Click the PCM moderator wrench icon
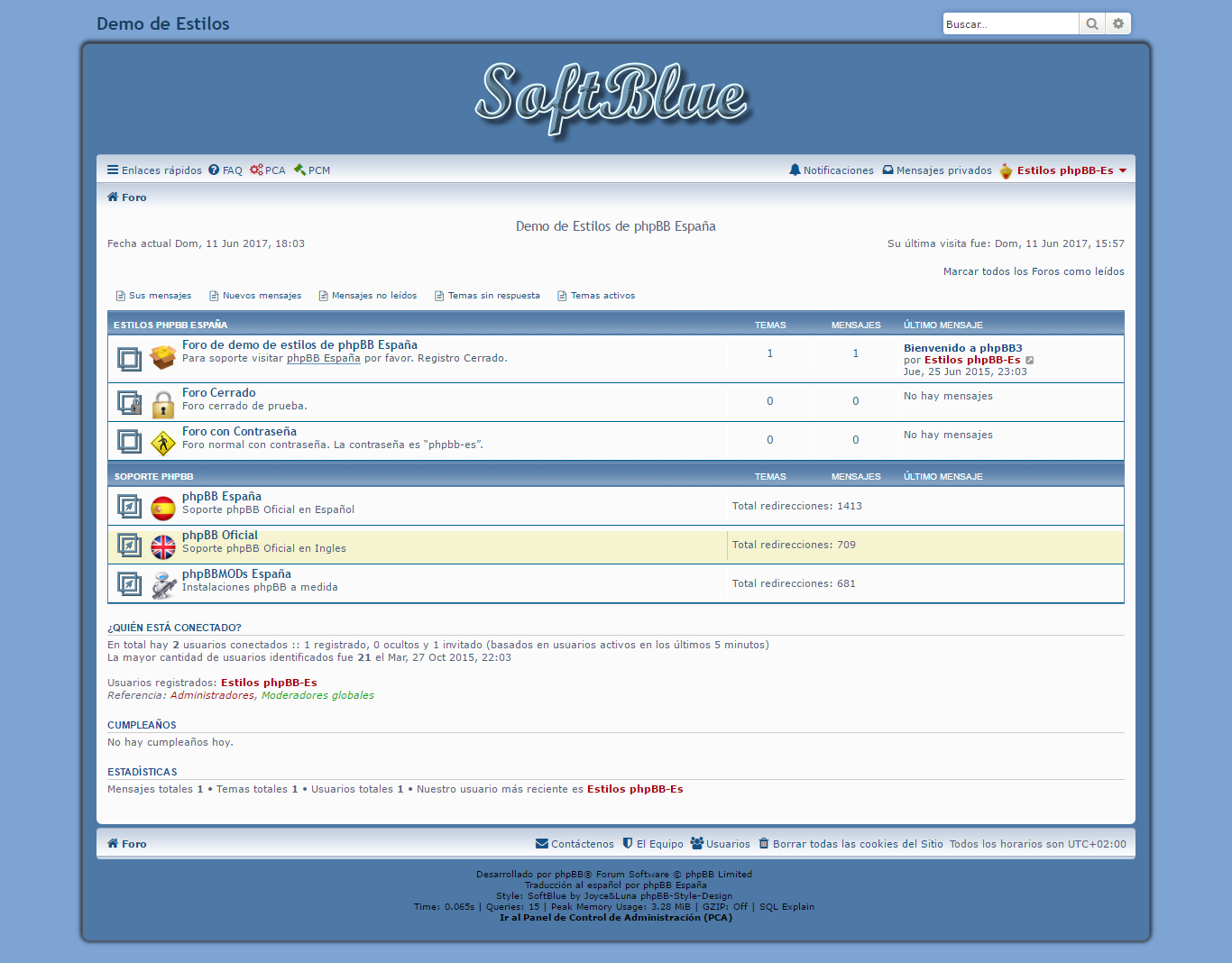The image size is (1232, 963). tap(299, 170)
